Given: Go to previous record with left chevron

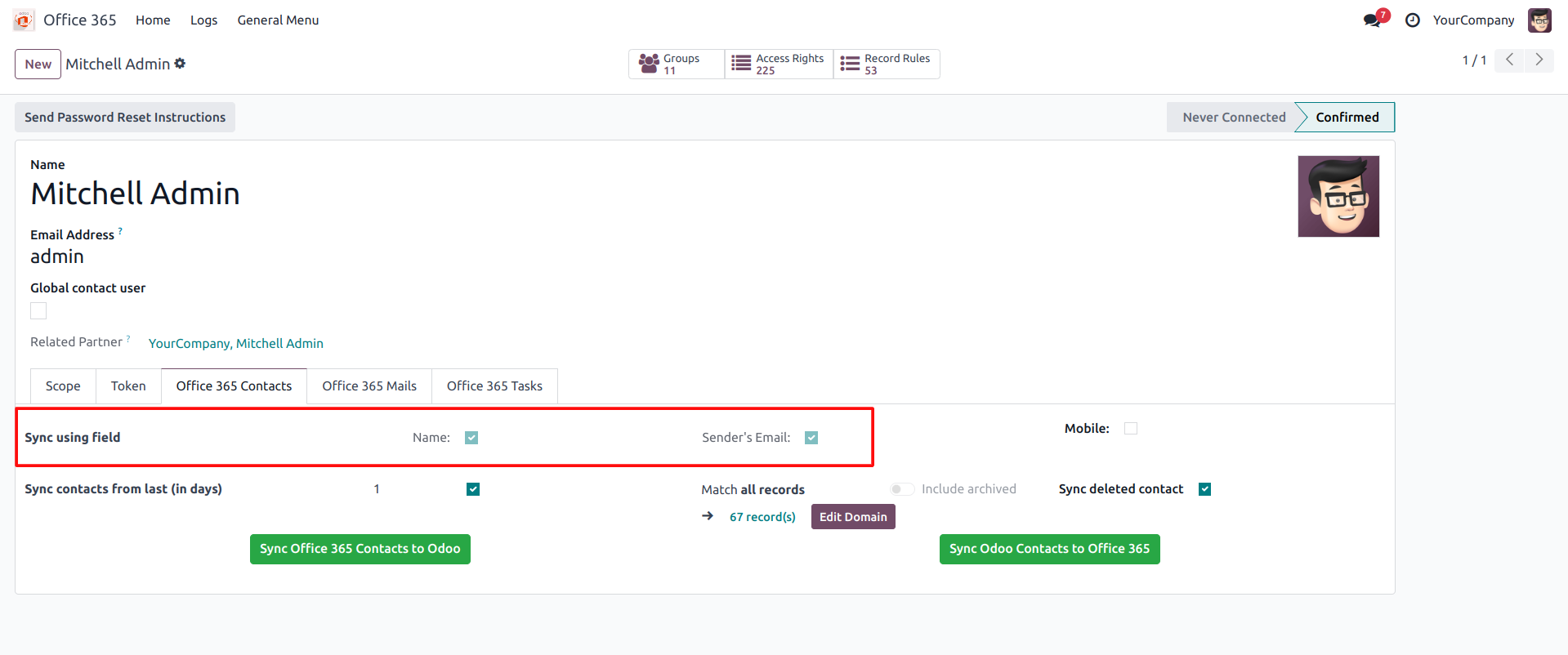Looking at the screenshot, I should (x=1509, y=60).
